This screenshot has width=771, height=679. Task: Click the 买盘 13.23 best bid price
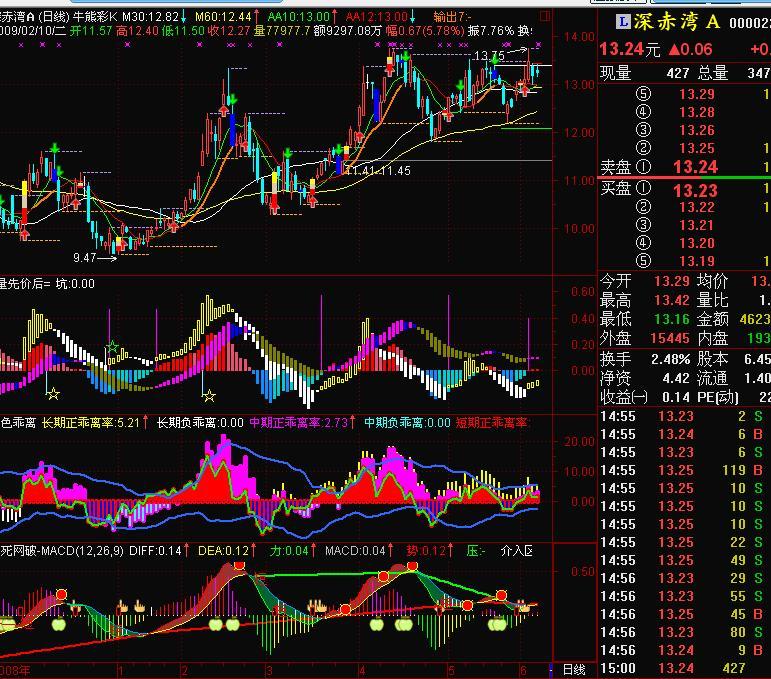tap(695, 190)
